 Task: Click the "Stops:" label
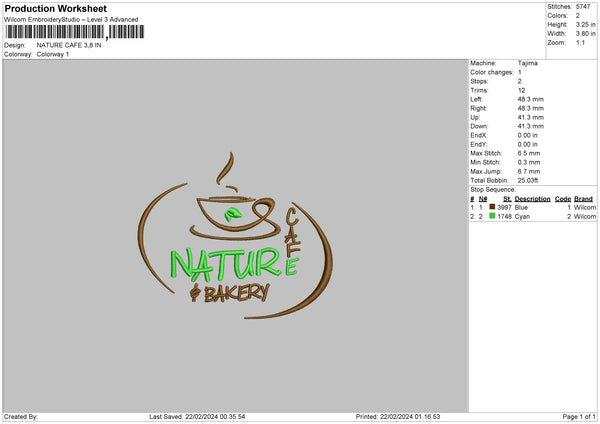(479, 82)
